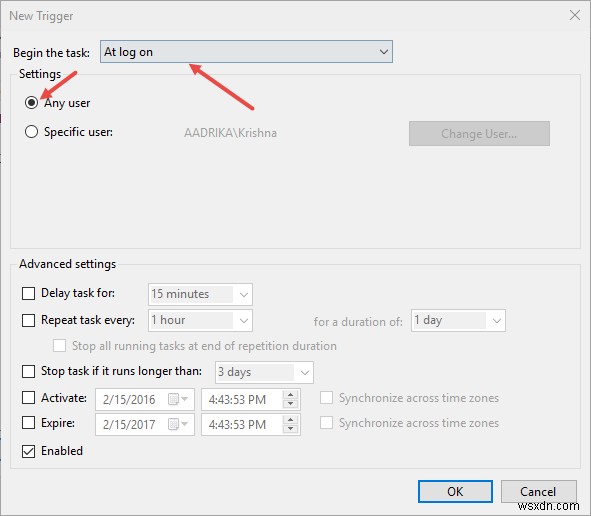Image resolution: width=591 pixels, height=516 pixels.
Task: Enable Repeat task every checkbox
Action: coord(28,320)
